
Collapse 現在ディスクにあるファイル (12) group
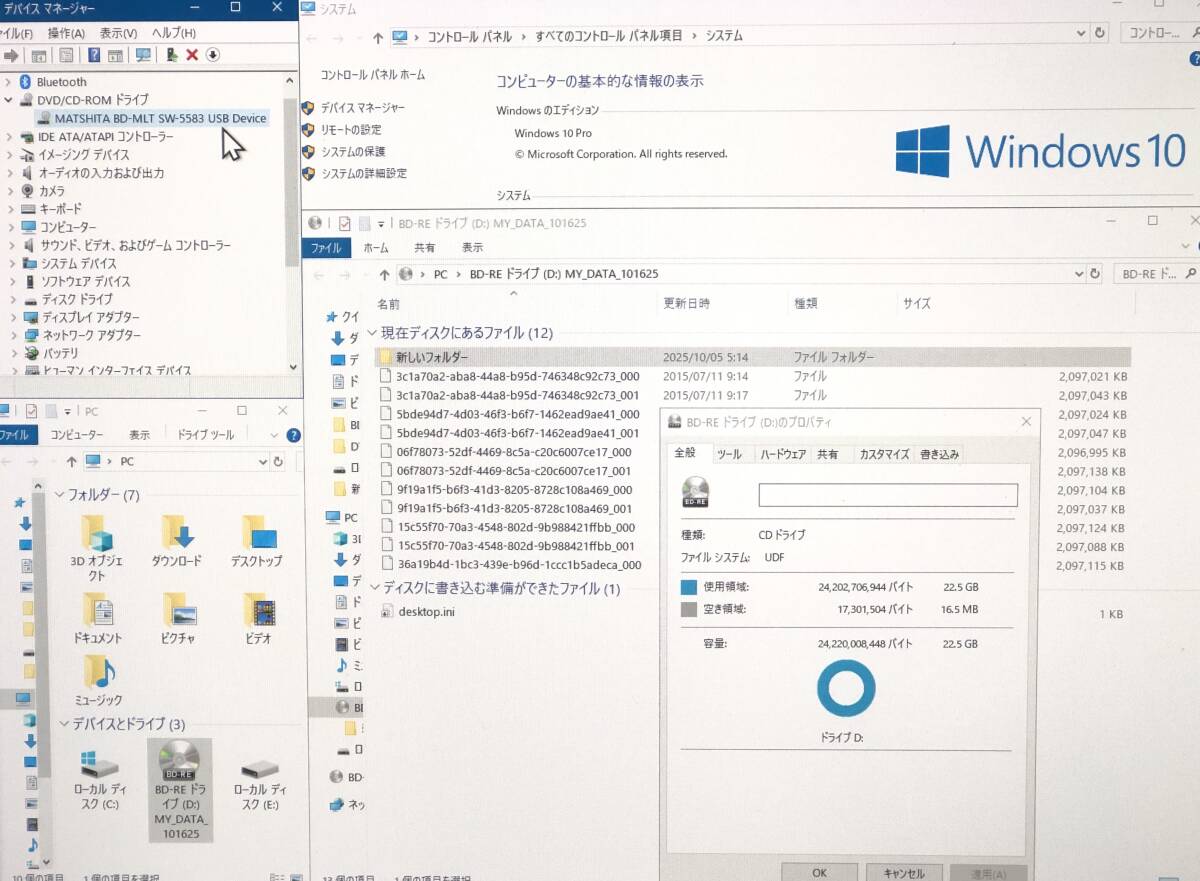click(x=373, y=333)
